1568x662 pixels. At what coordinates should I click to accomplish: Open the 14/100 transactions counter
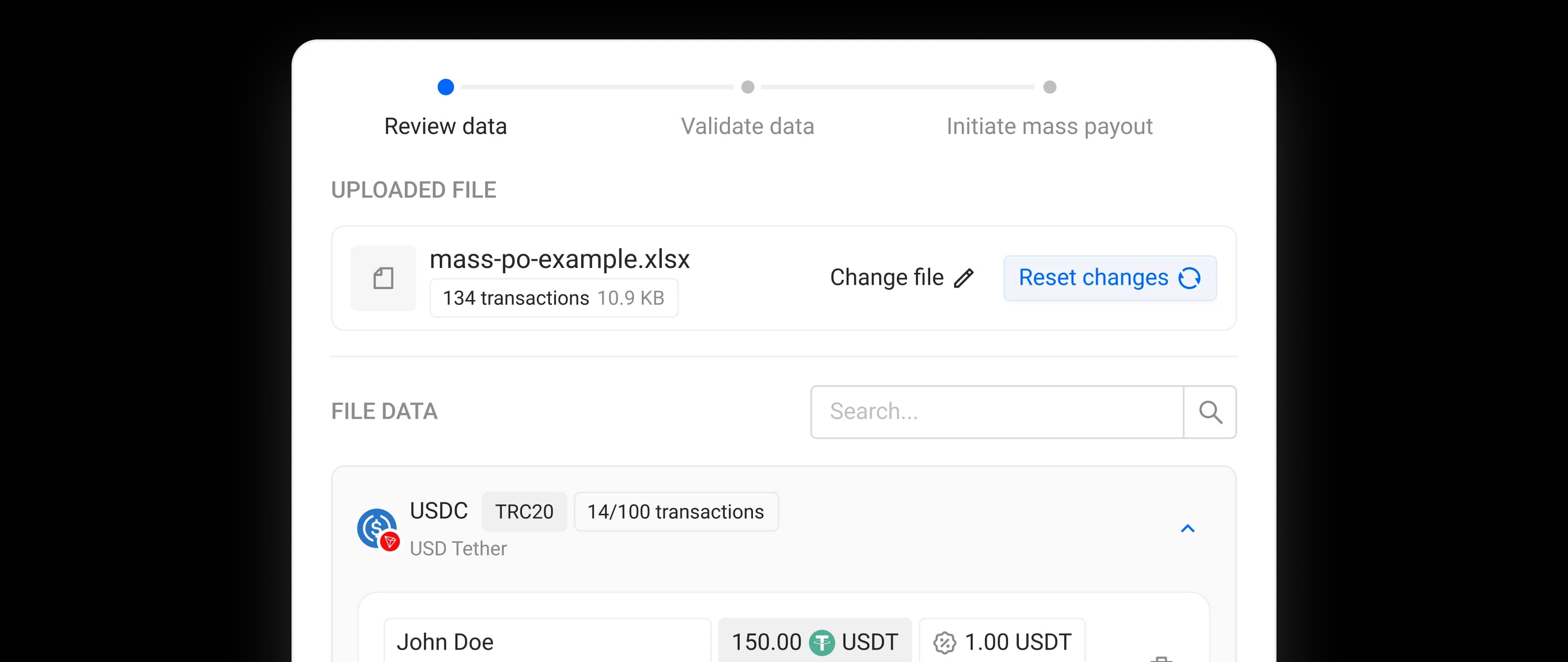point(676,512)
